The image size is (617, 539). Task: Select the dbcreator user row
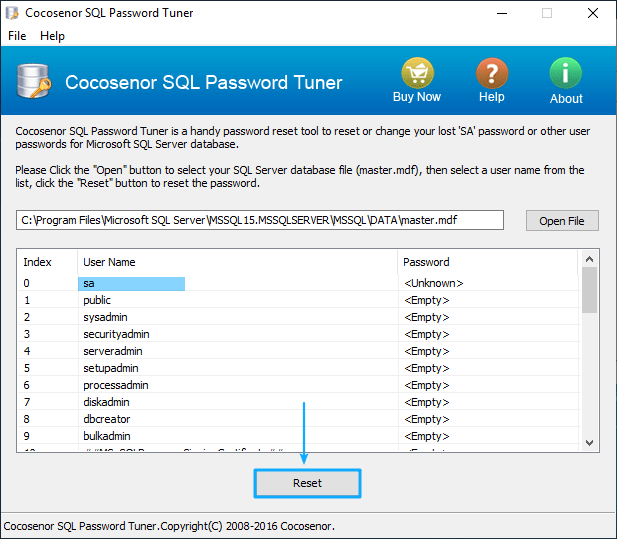click(298, 419)
